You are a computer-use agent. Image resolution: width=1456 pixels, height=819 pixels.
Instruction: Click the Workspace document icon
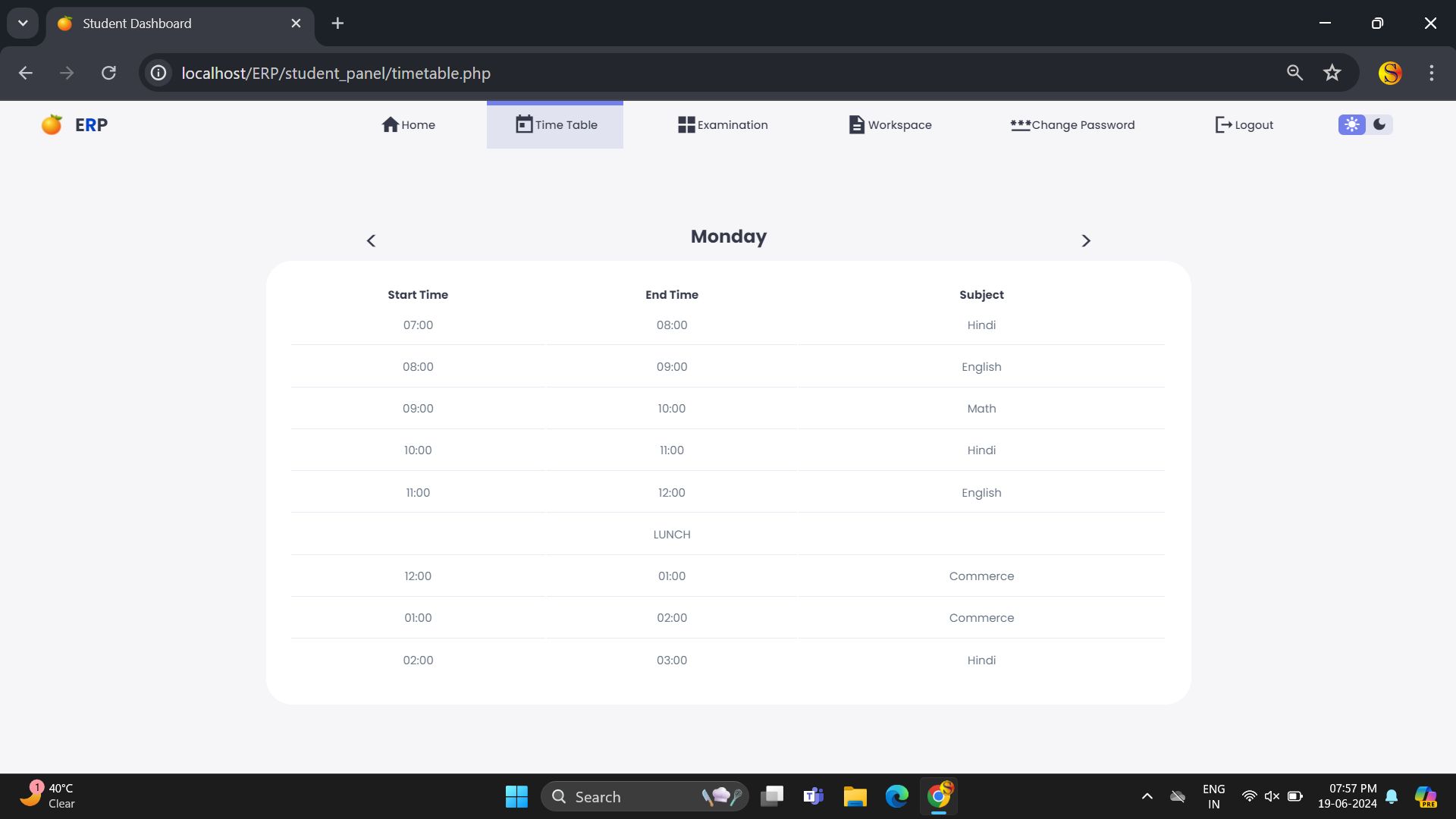tap(856, 124)
